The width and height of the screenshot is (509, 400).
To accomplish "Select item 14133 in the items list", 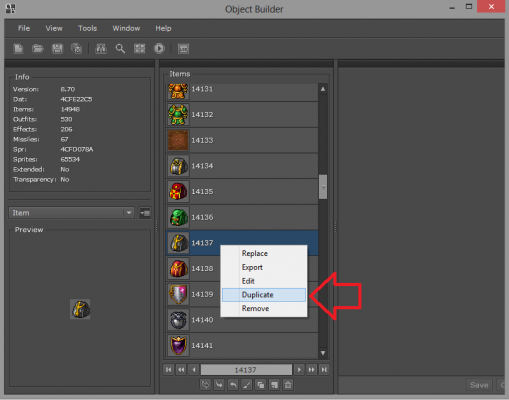I will 242,140.
